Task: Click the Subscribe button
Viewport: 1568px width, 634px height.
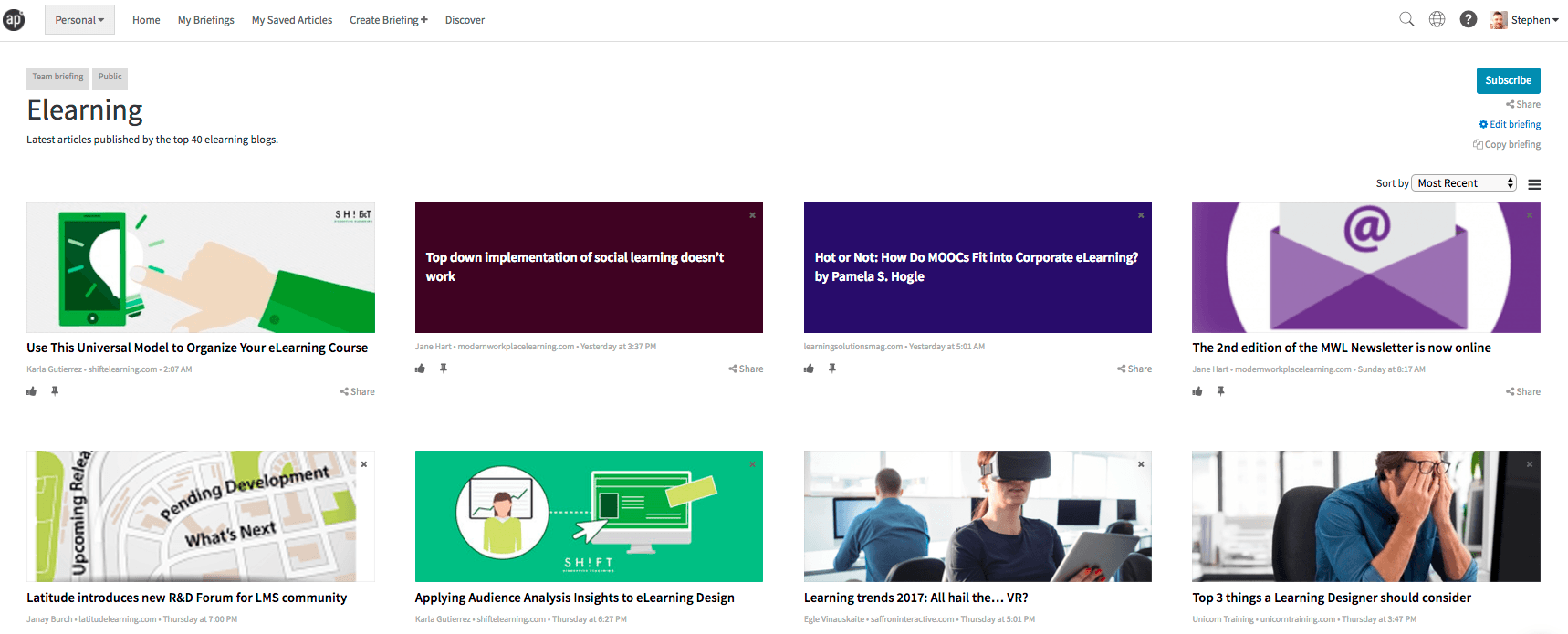Action: (x=1508, y=80)
